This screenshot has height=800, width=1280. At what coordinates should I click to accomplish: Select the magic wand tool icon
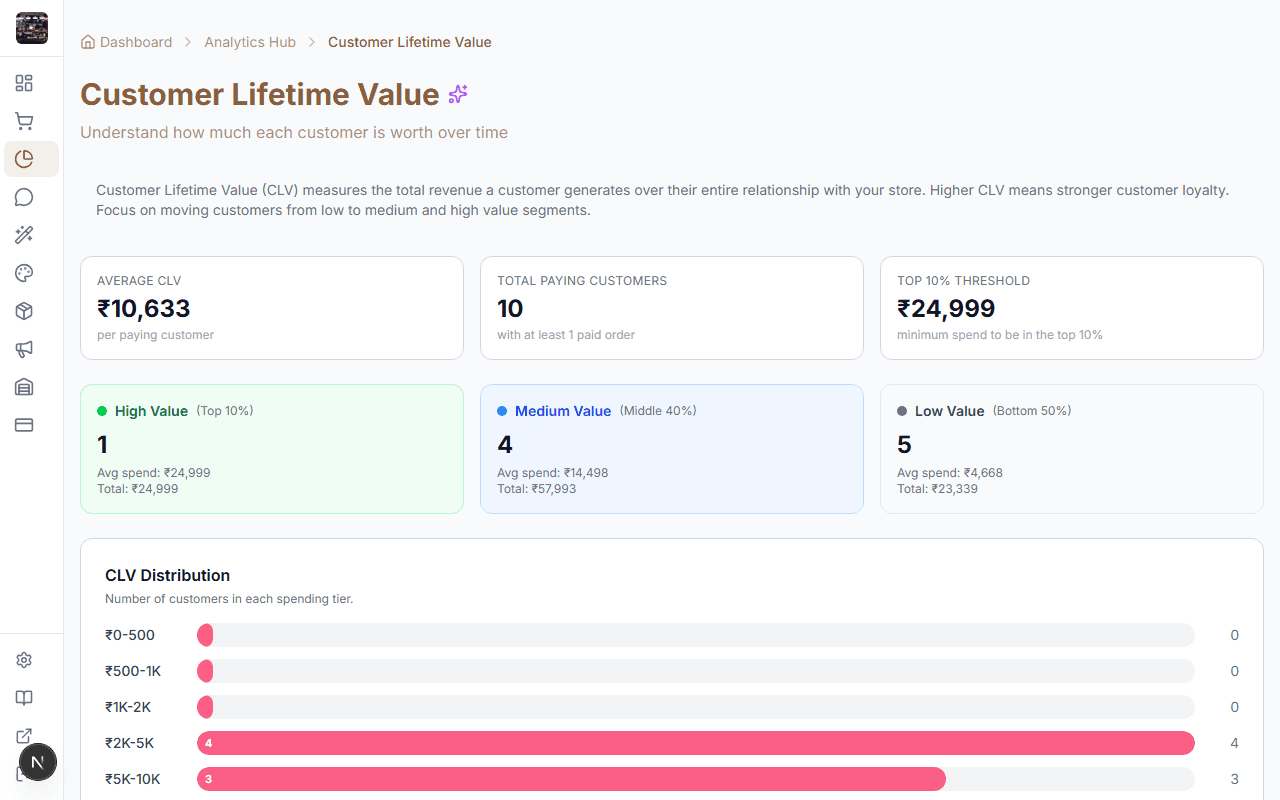pyautogui.click(x=24, y=235)
